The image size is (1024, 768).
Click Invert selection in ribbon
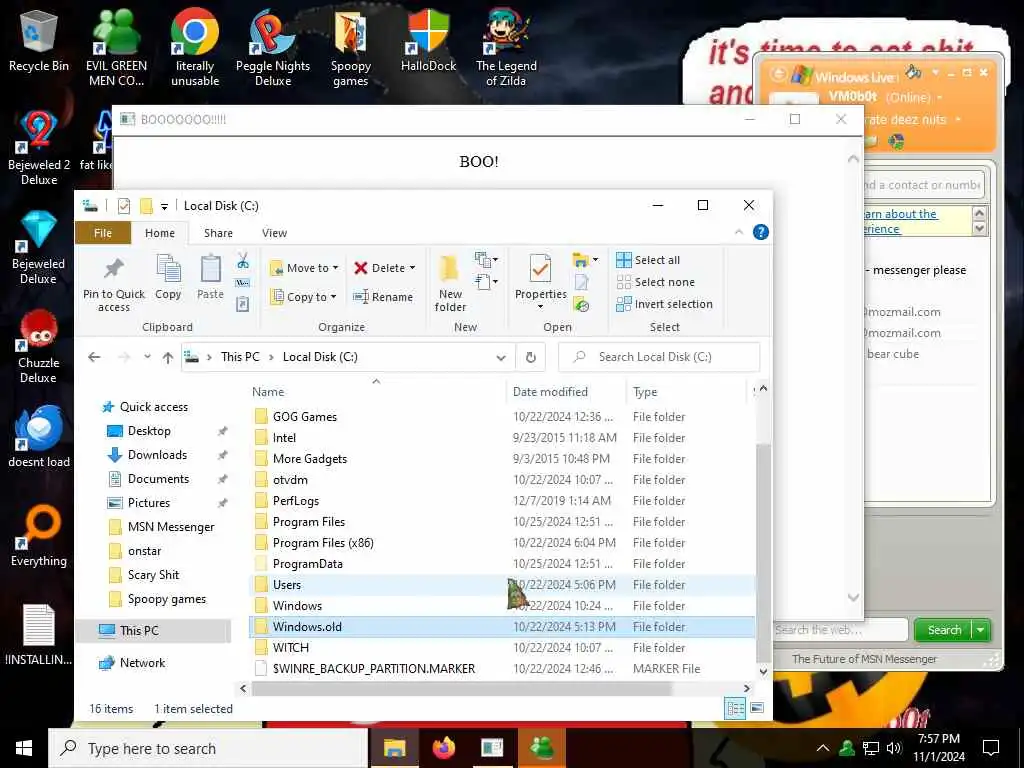[664, 304]
